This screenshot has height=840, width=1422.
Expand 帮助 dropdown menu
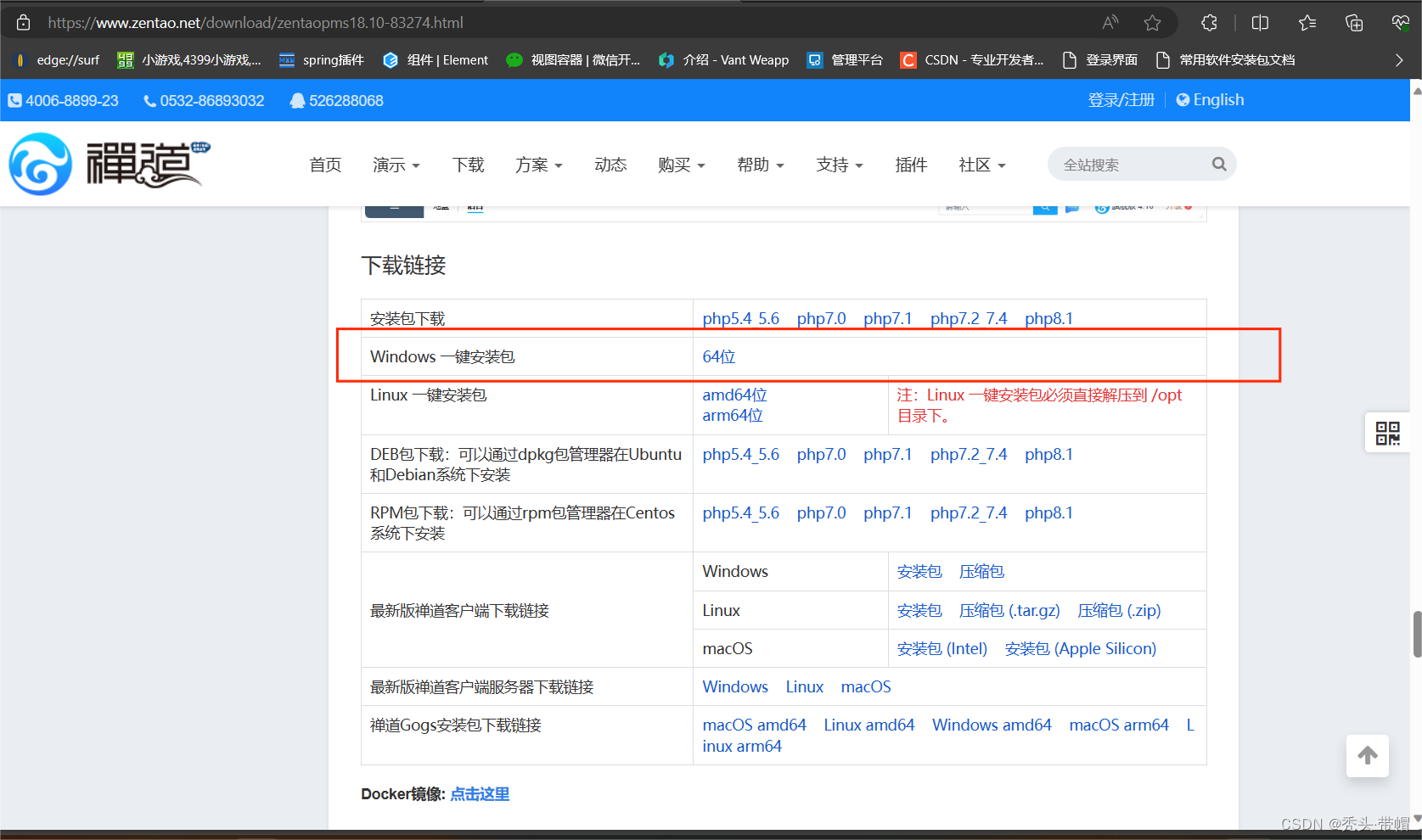pos(761,165)
